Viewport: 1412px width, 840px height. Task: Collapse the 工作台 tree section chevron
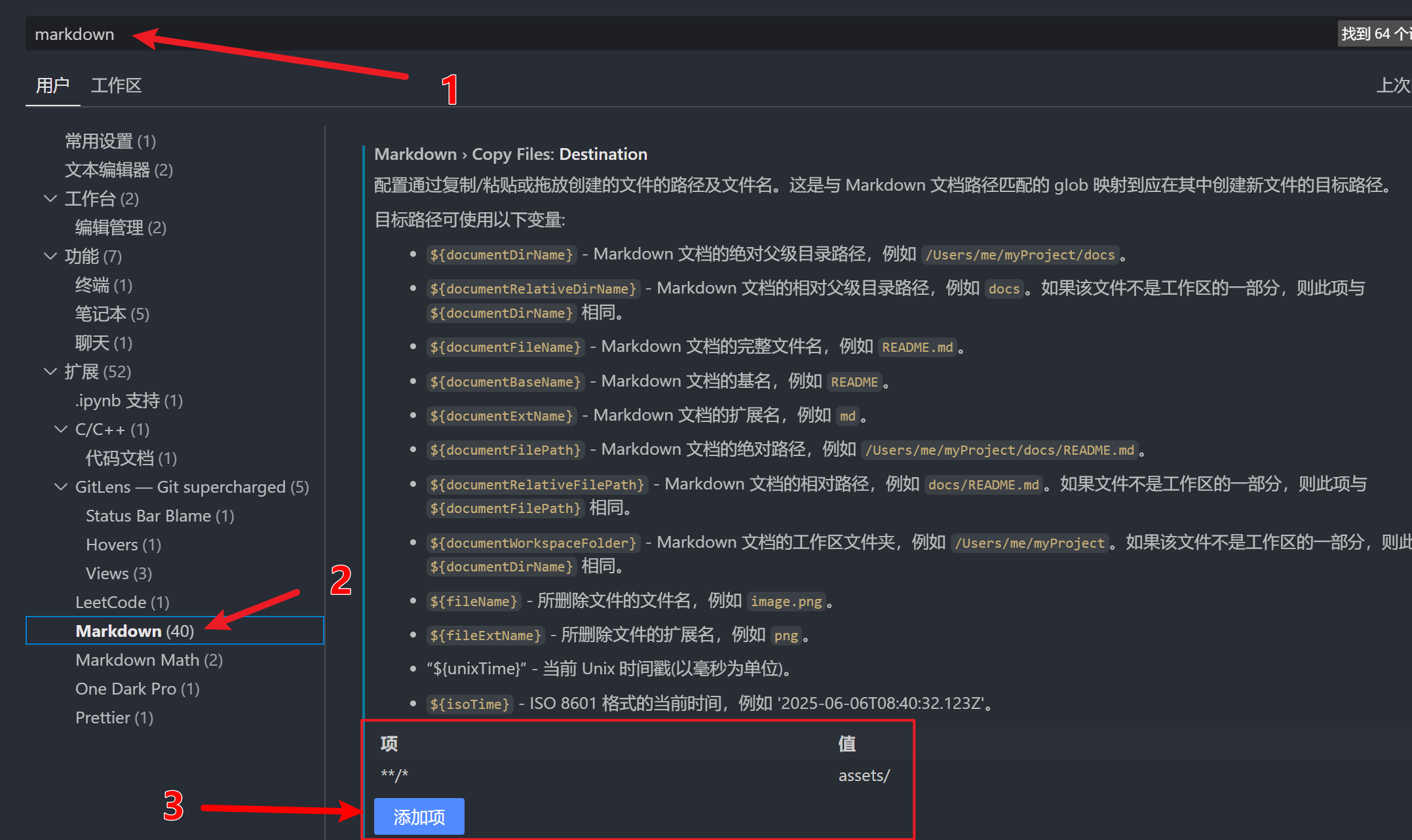pyautogui.click(x=50, y=199)
